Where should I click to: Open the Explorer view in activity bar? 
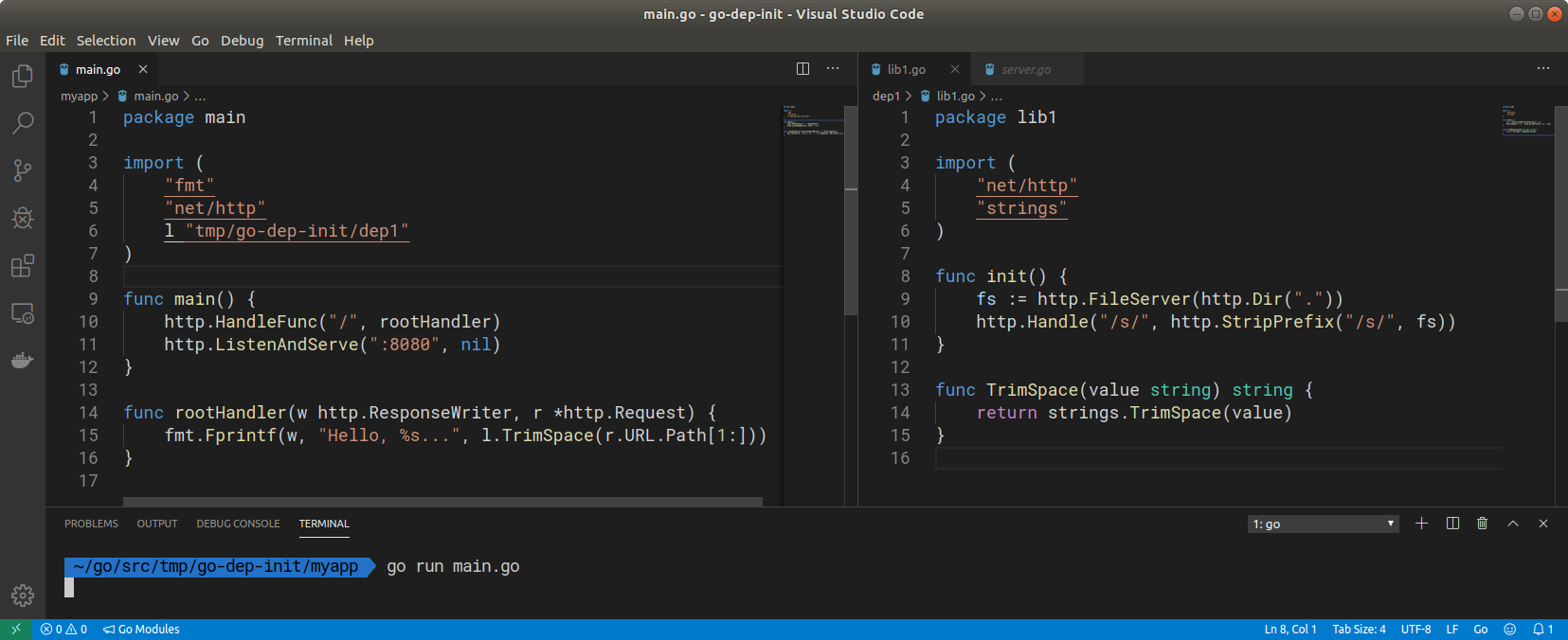23,76
